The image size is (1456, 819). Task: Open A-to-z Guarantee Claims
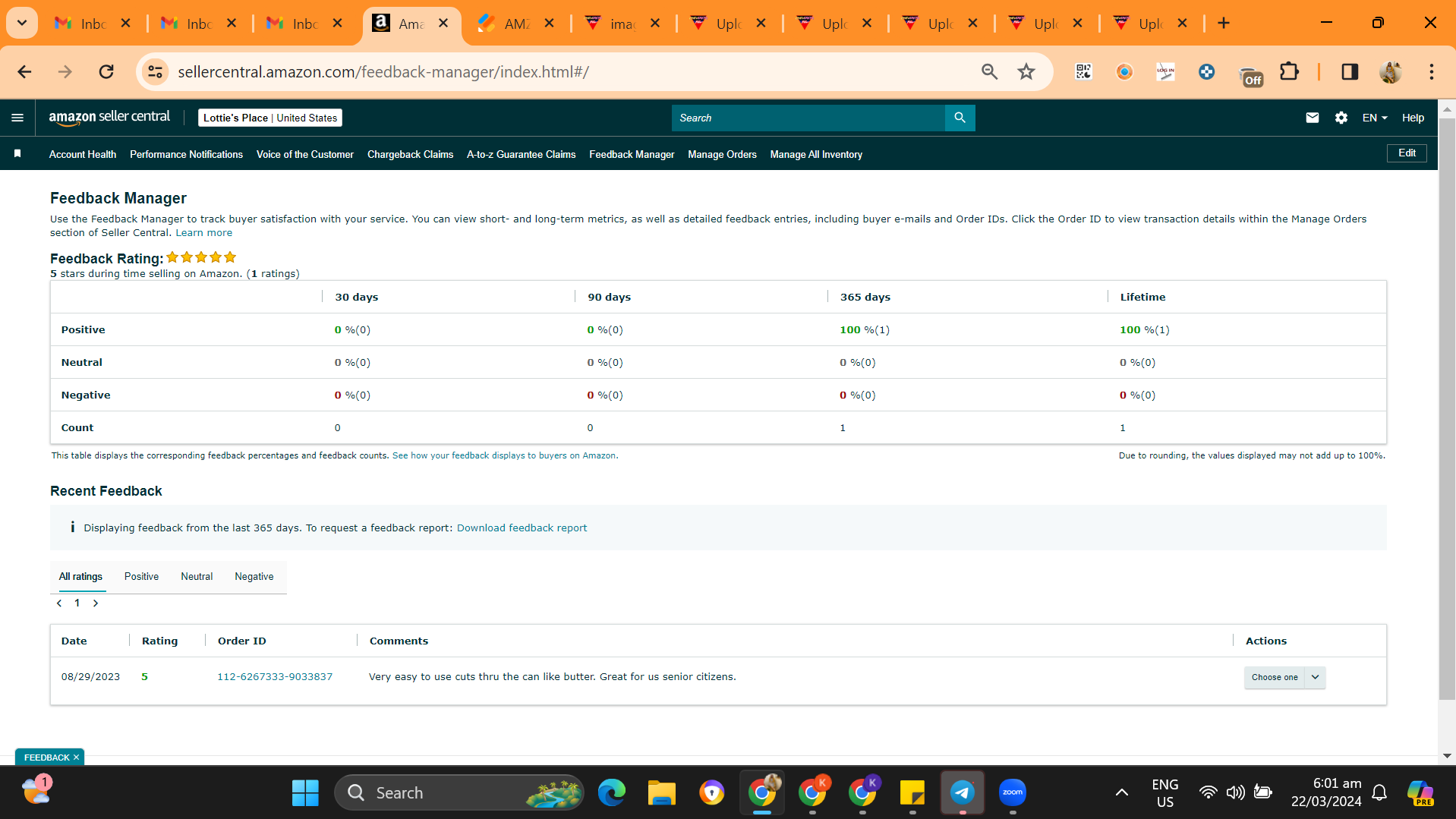(x=521, y=154)
